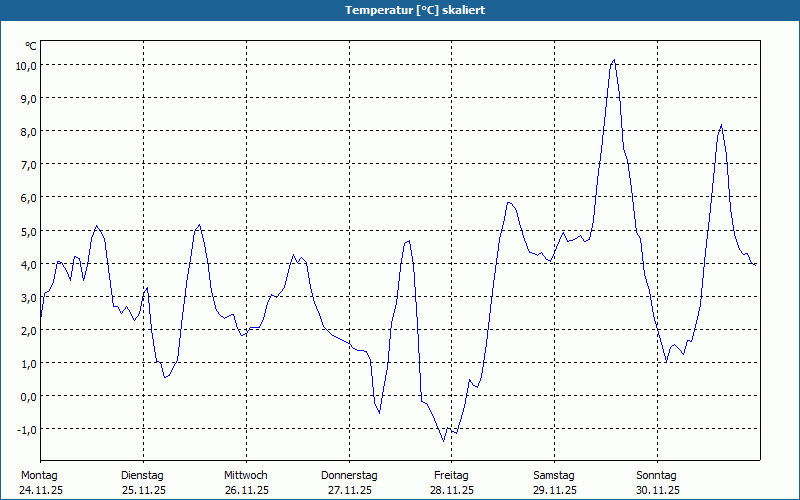Click the Montag day label
Image resolution: width=800 pixels, height=500 pixels.
click(x=39, y=476)
